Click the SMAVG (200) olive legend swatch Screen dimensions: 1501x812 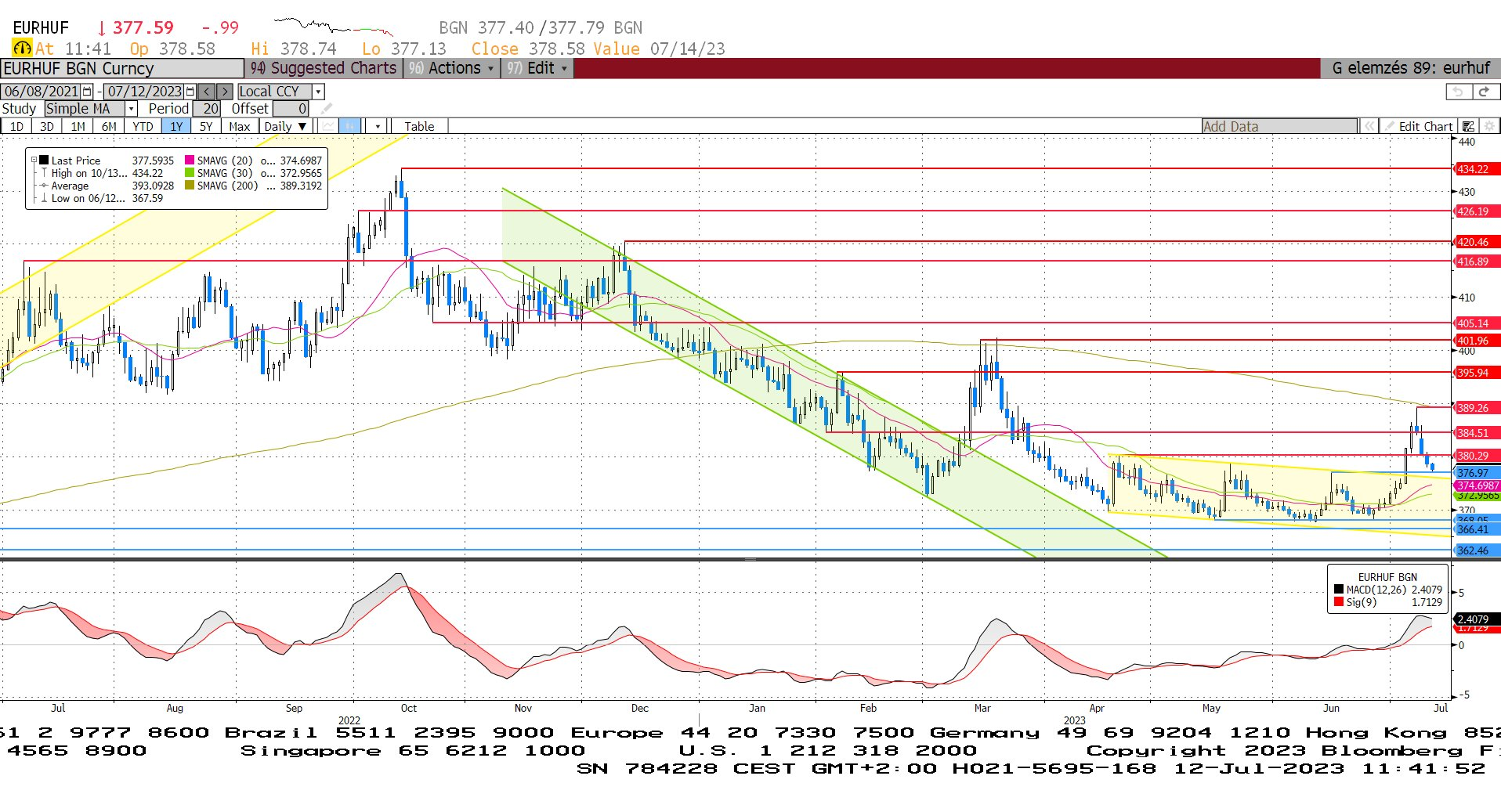190,186
